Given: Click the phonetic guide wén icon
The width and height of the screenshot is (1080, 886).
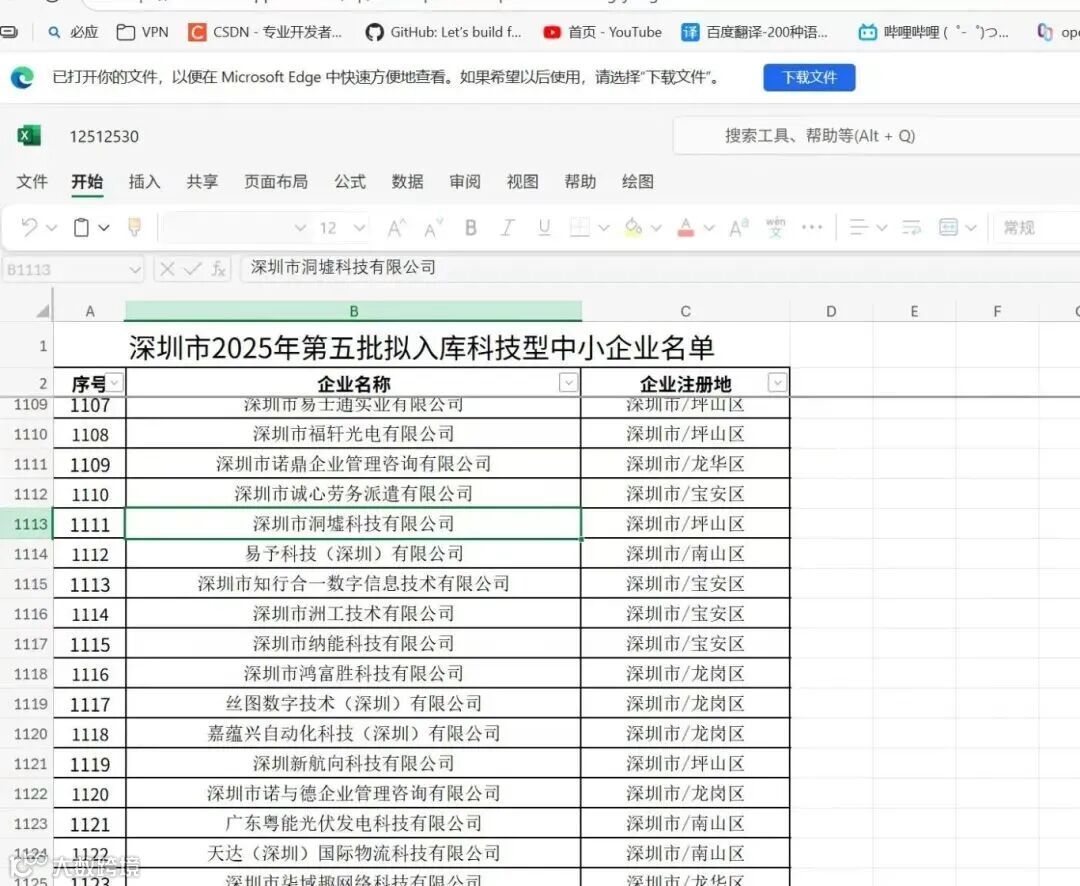Looking at the screenshot, I should [776, 227].
